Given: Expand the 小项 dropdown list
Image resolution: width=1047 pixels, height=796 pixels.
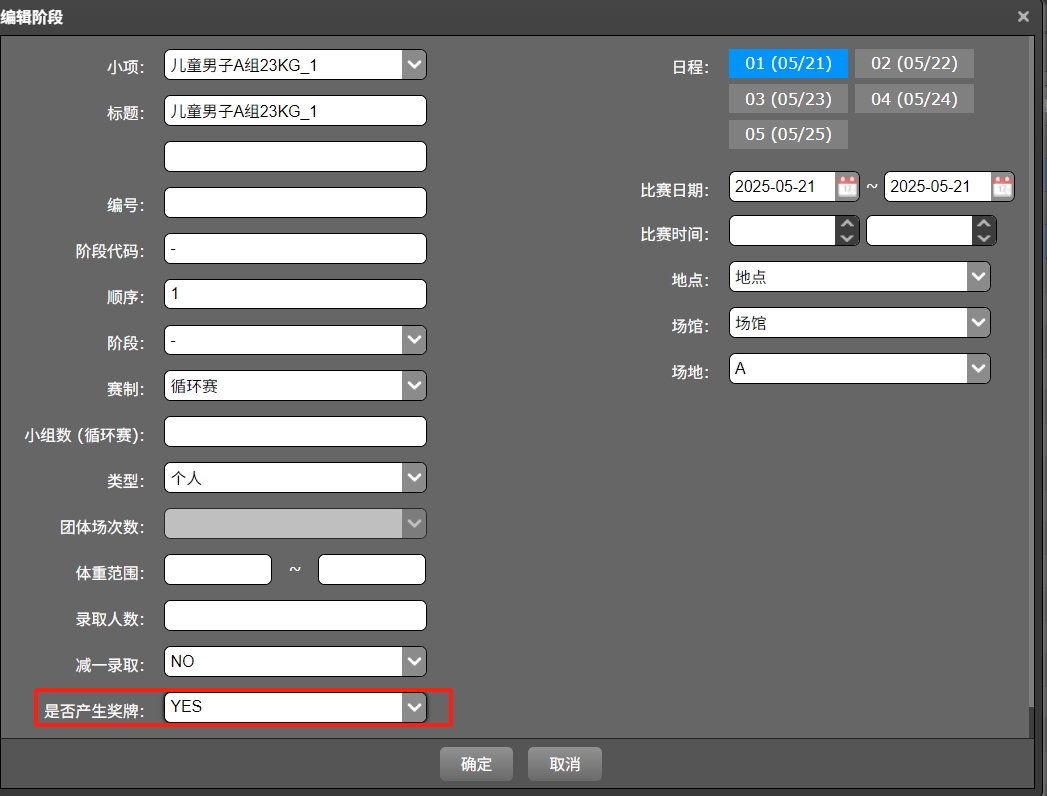Looking at the screenshot, I should 414,66.
